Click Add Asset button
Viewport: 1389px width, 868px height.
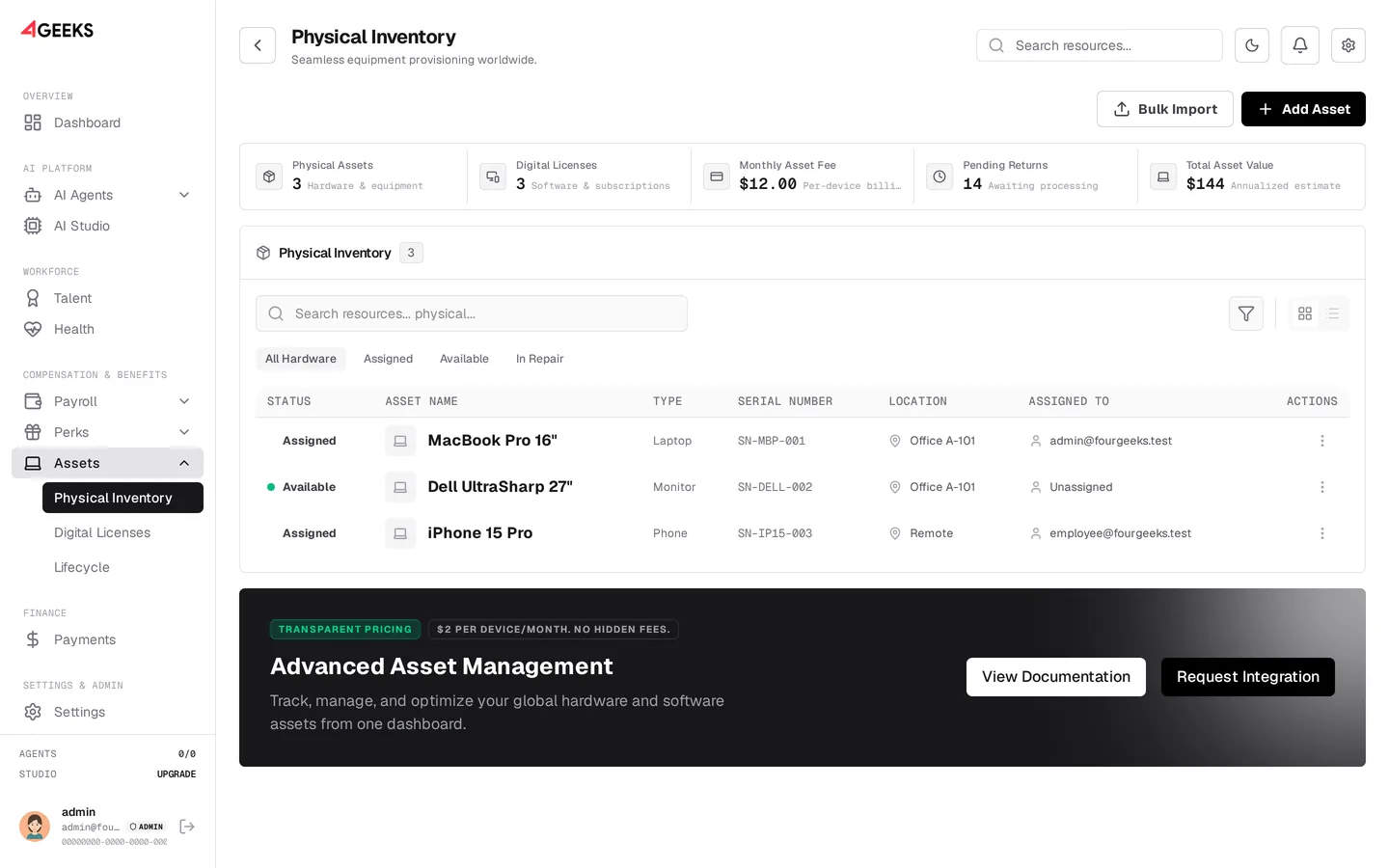(1303, 109)
